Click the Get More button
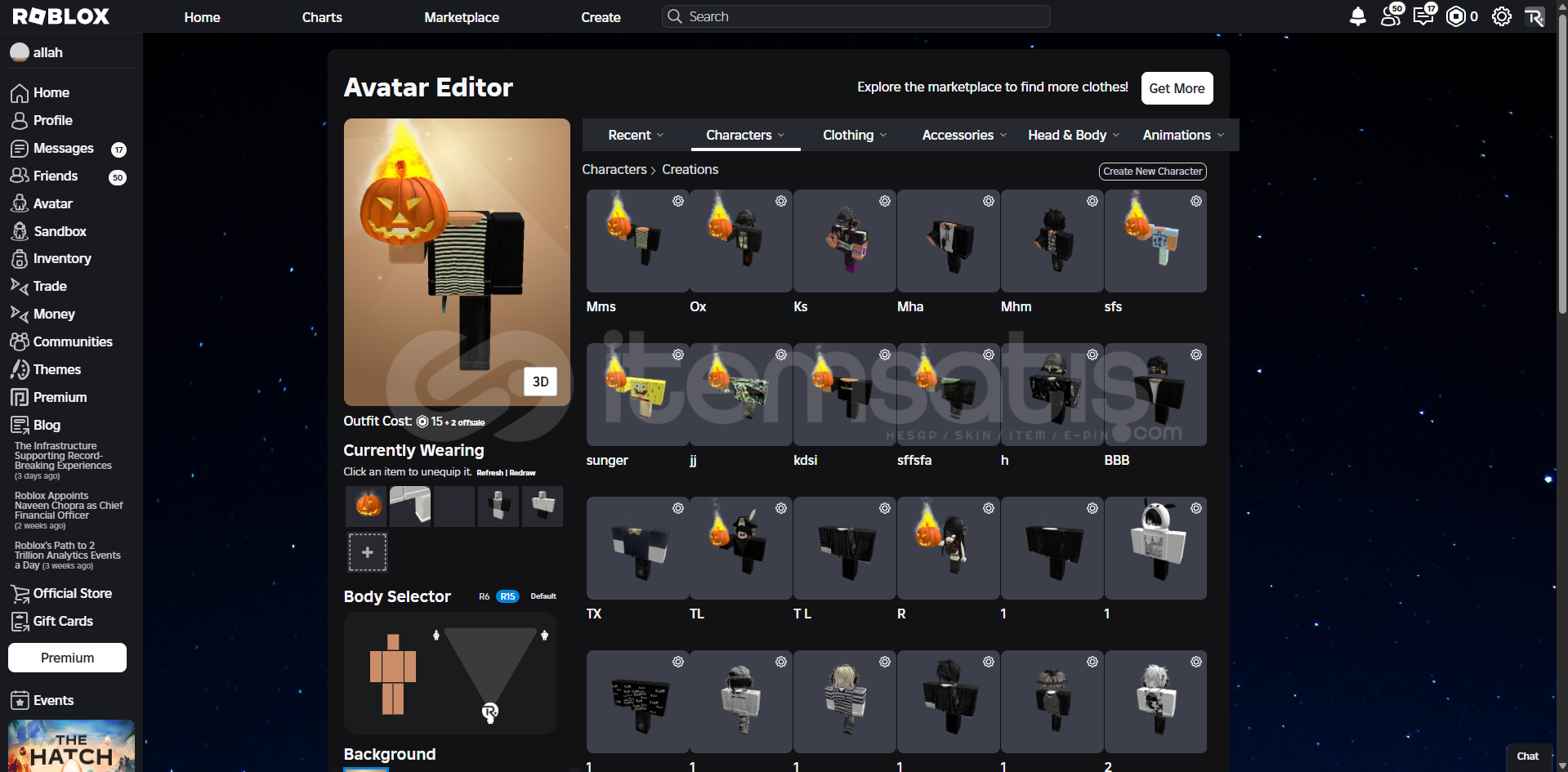The height and width of the screenshot is (772, 1568). click(x=1177, y=88)
